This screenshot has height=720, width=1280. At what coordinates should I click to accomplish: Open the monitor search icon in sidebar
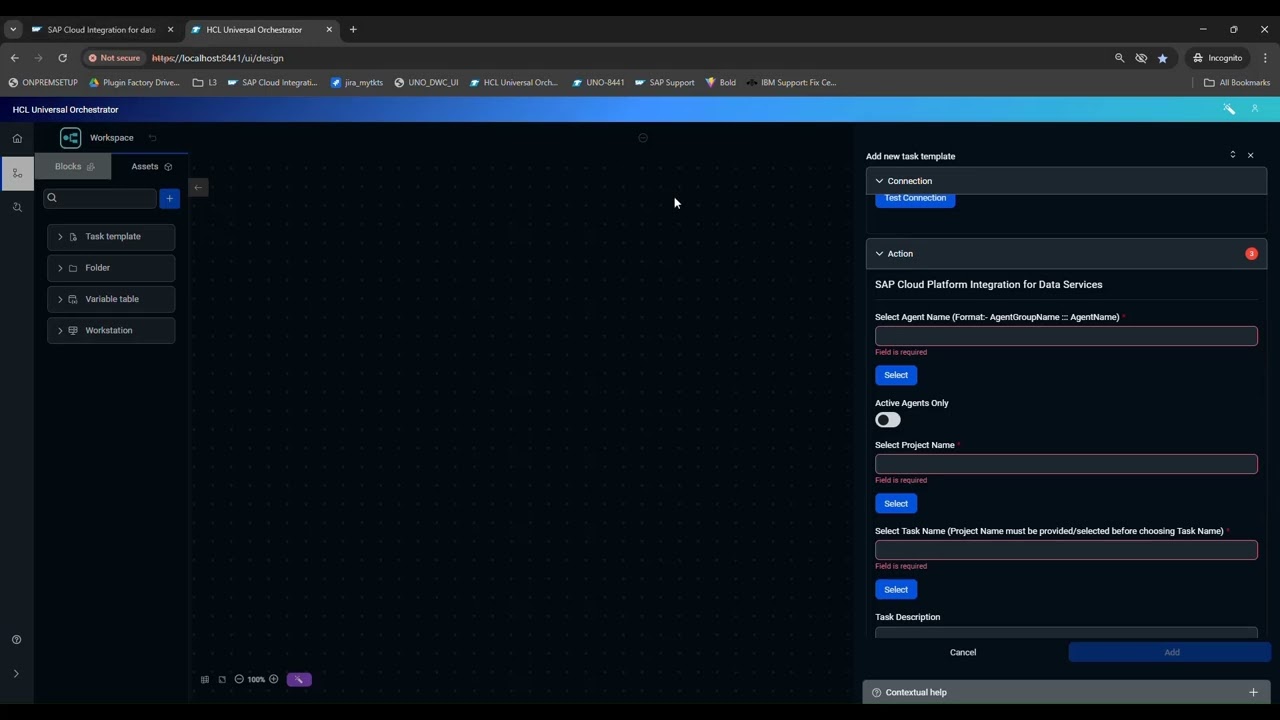coord(17,207)
